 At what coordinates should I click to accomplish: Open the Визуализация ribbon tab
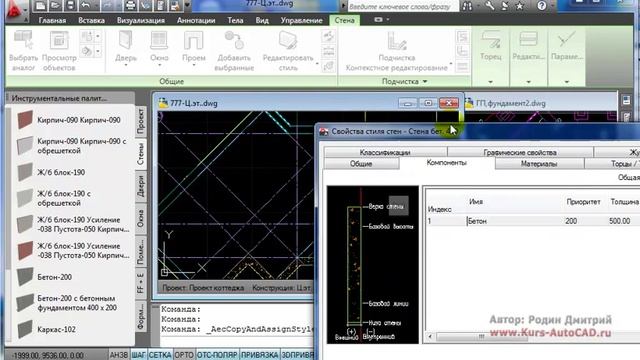pos(141,20)
